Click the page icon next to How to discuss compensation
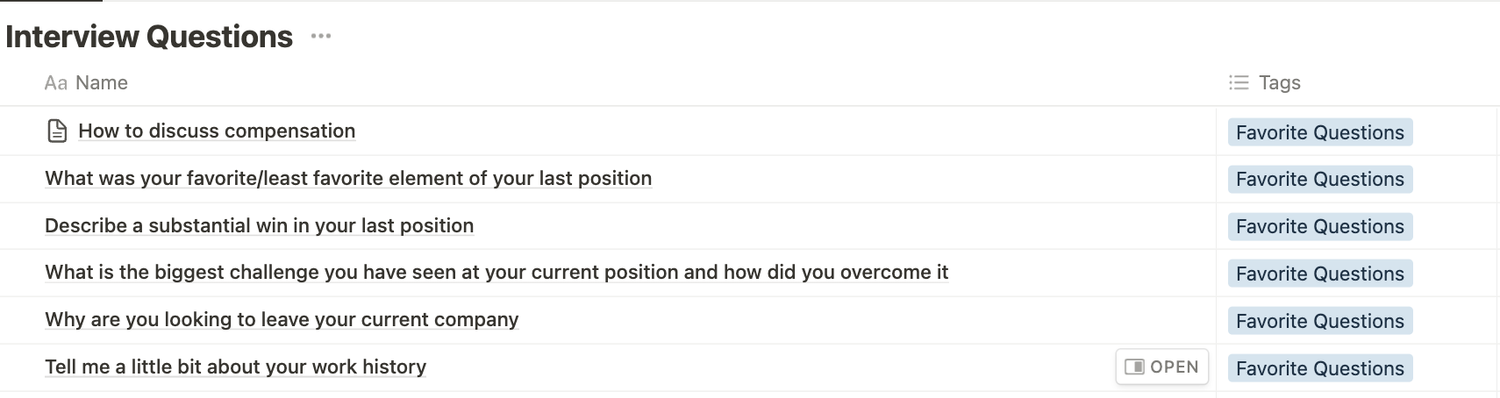The image size is (1500, 398). click(57, 131)
